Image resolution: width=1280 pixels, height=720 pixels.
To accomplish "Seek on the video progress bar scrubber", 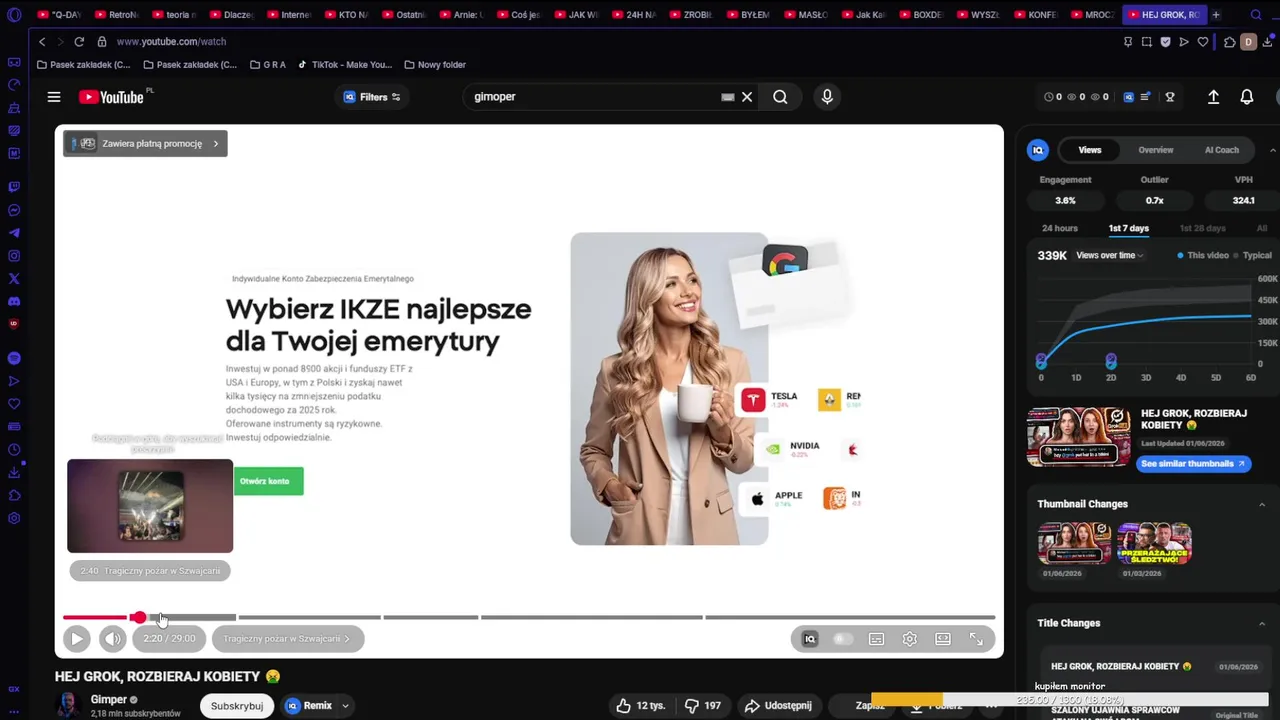I will (x=139, y=617).
